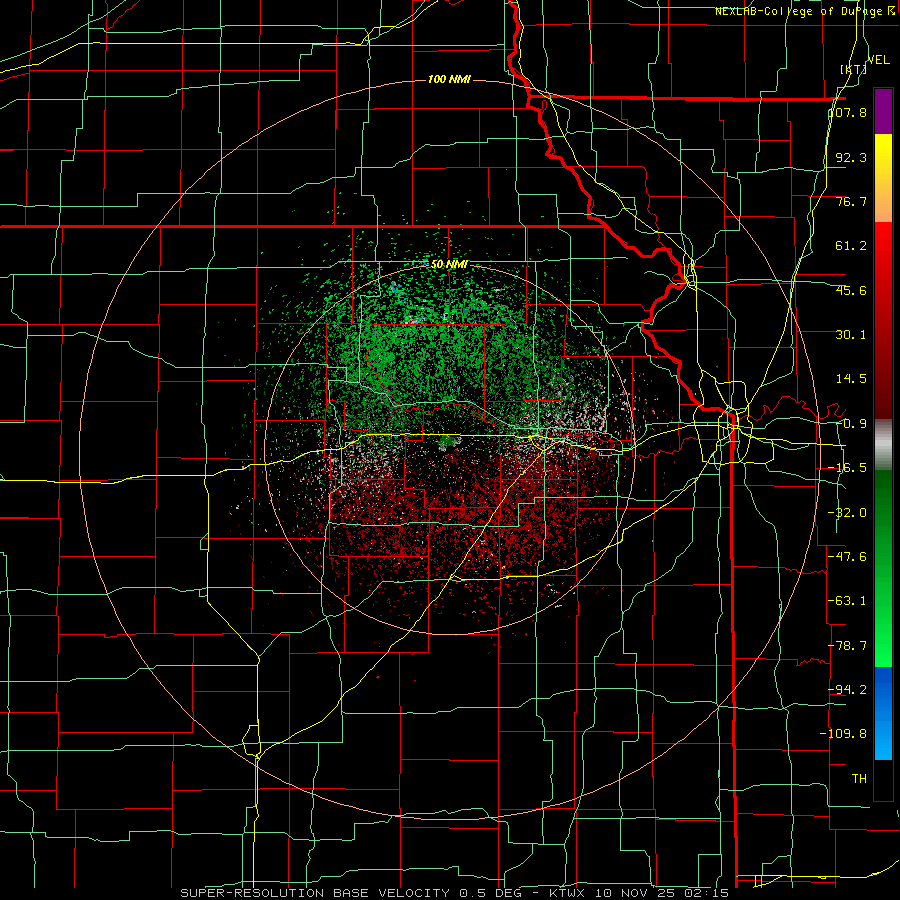Viewport: 900px width, 900px height.
Task: Click the NEXLAB-College of DuPage watermark text
Action: 806,11
